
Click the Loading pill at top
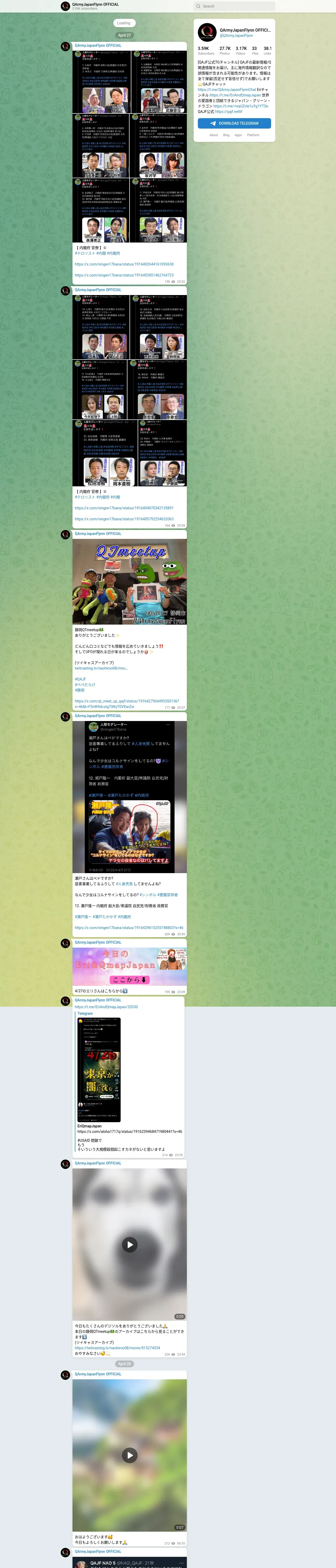[x=124, y=23]
